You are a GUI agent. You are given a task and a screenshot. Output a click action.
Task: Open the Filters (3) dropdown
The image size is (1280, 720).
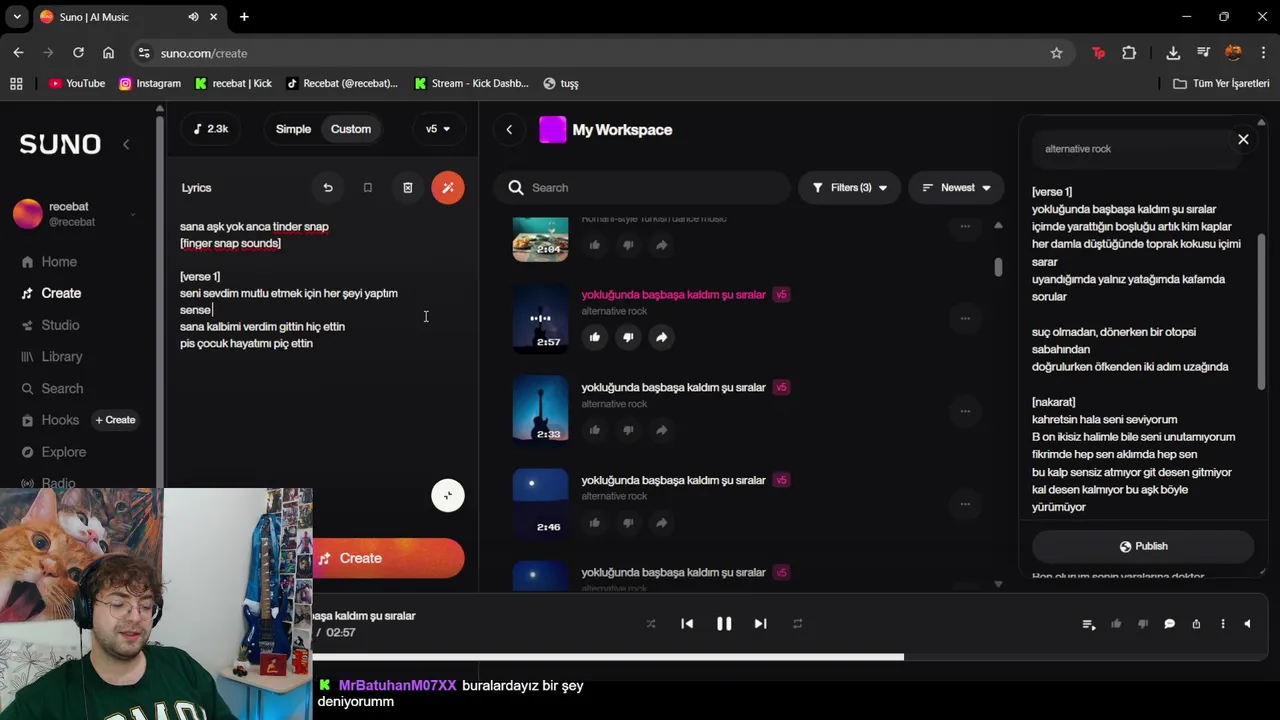849,188
